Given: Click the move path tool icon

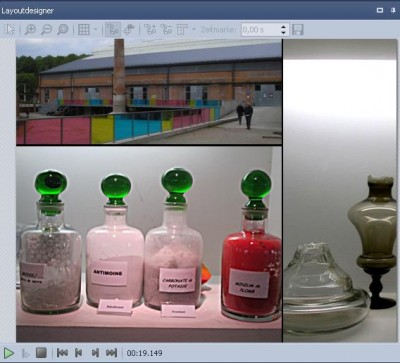Looking at the screenshot, I should point(129,29).
